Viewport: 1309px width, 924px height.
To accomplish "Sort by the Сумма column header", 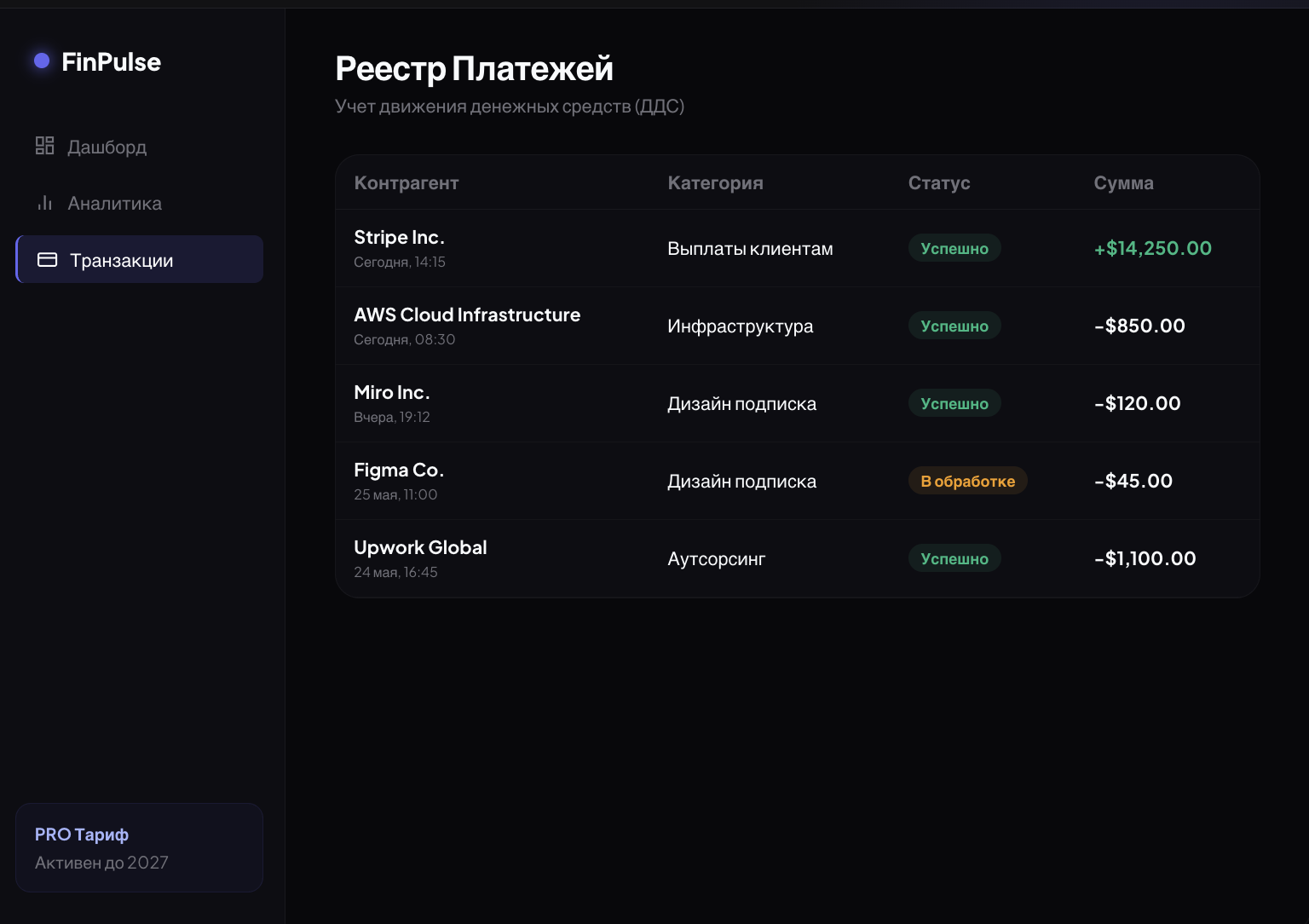I will [x=1124, y=182].
